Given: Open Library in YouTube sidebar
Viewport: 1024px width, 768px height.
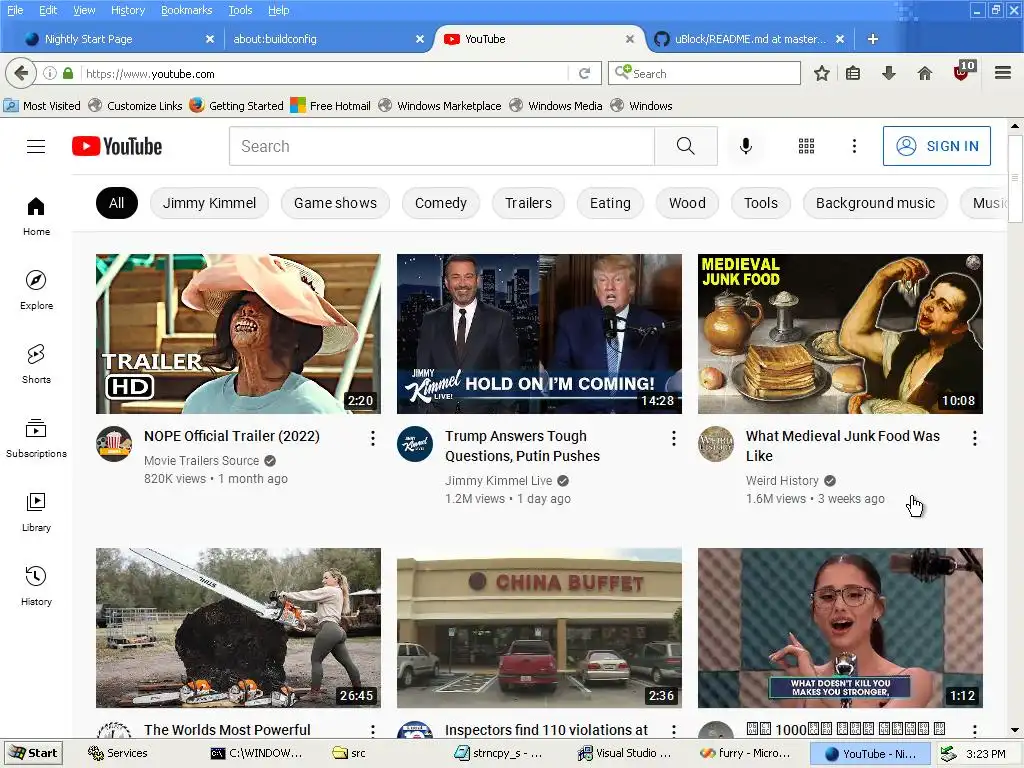Looking at the screenshot, I should click(x=36, y=513).
